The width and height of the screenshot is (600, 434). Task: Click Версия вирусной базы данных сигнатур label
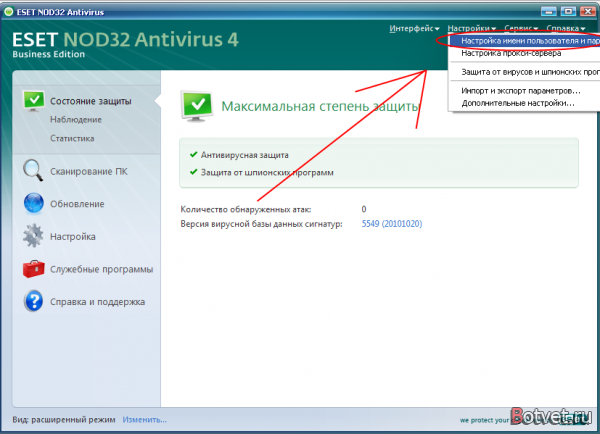[x=261, y=224]
